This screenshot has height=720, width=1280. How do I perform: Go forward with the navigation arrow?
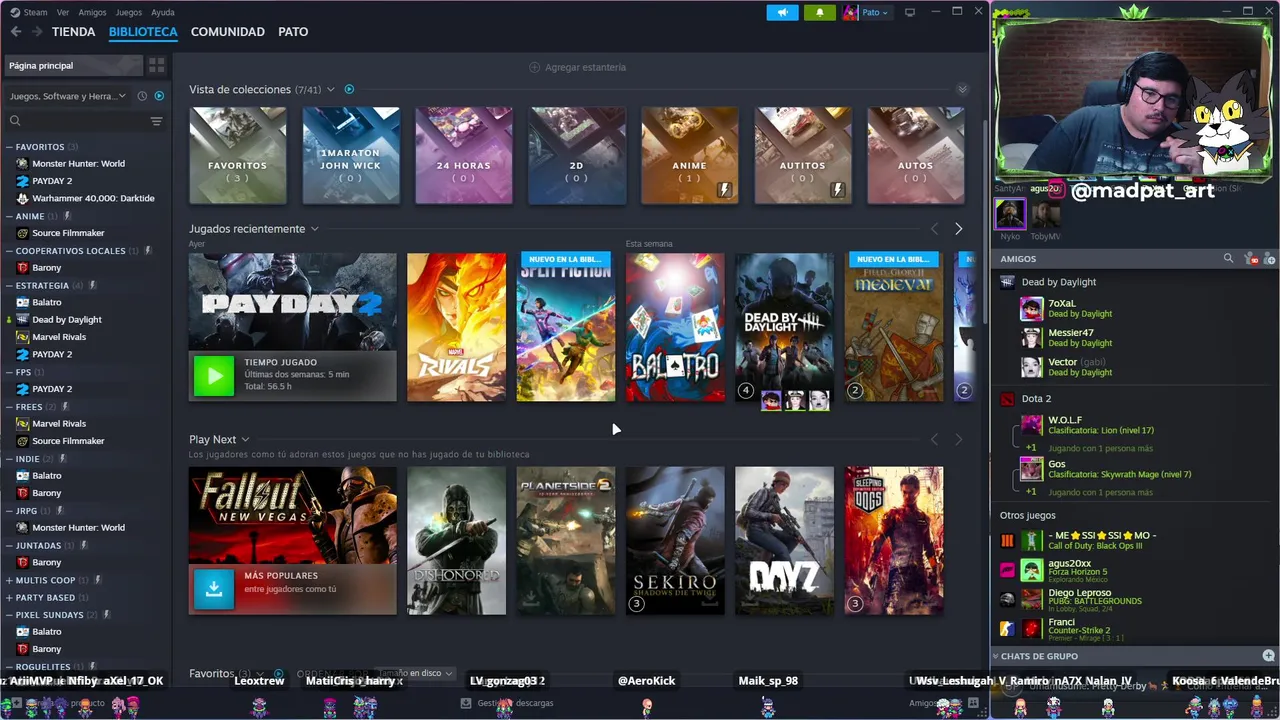pyautogui.click(x=37, y=32)
